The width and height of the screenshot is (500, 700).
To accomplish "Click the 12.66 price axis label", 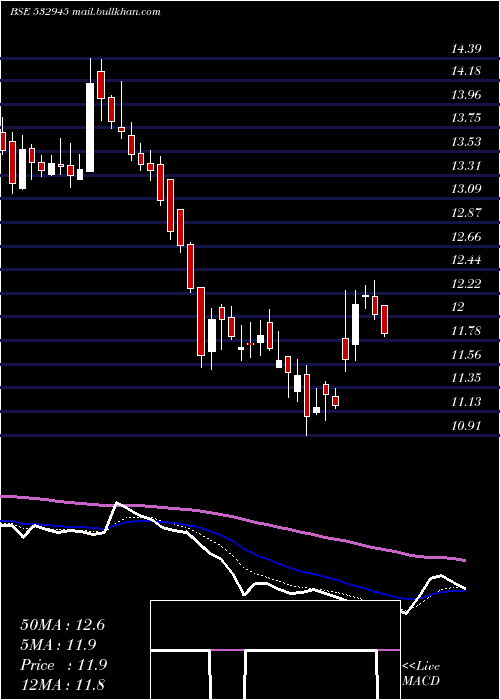I will tap(466, 237).
